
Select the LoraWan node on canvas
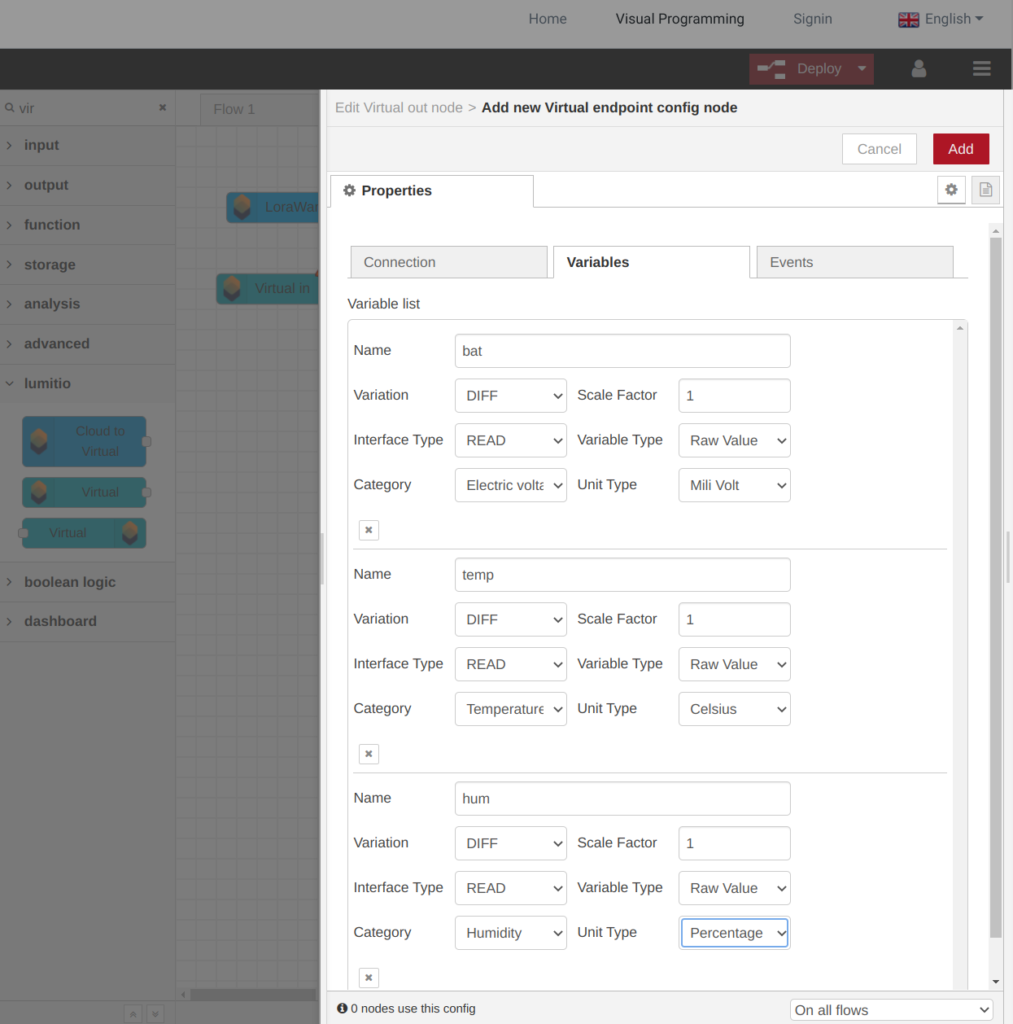click(273, 207)
